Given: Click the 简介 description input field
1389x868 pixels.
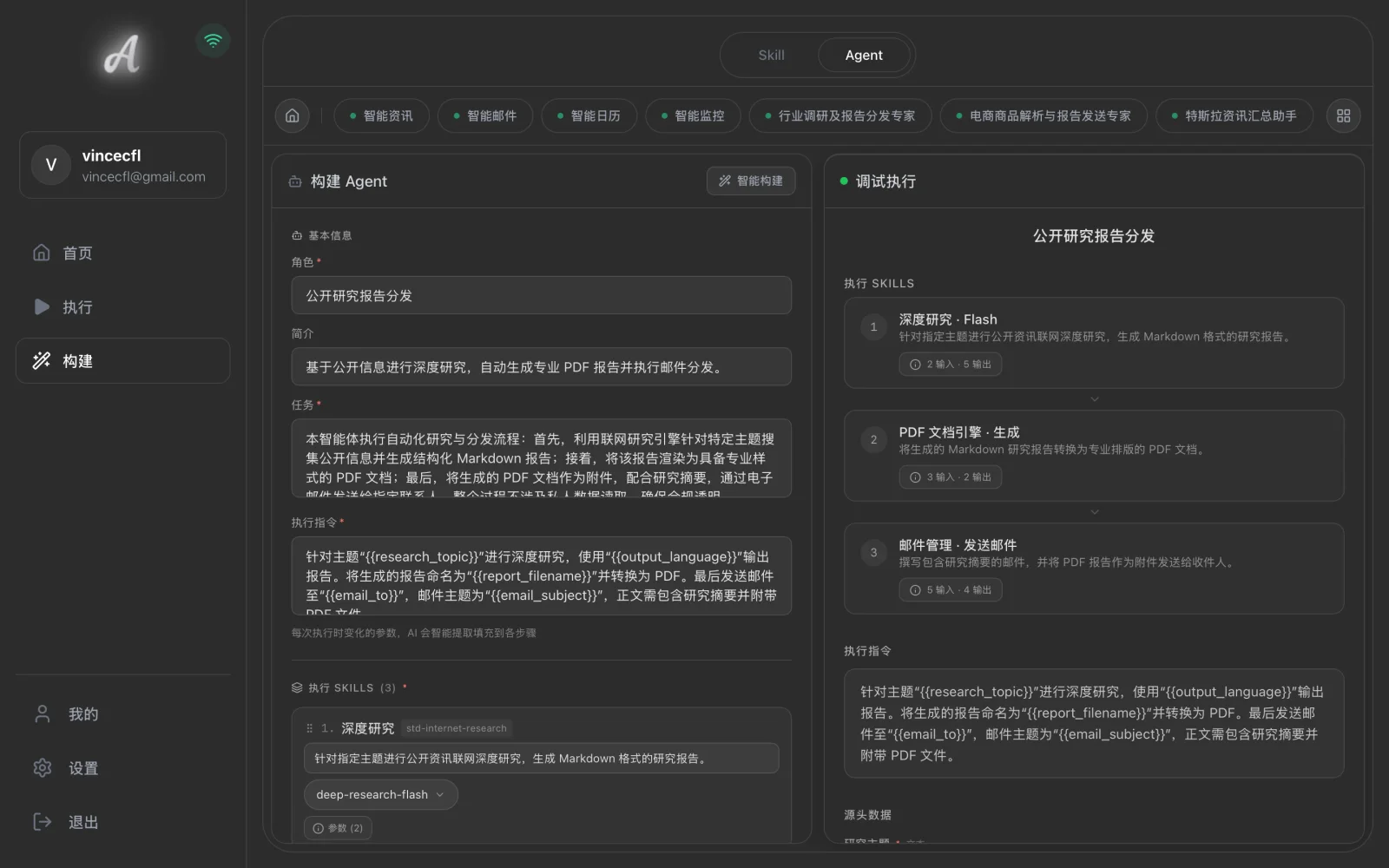Looking at the screenshot, I should point(541,366).
